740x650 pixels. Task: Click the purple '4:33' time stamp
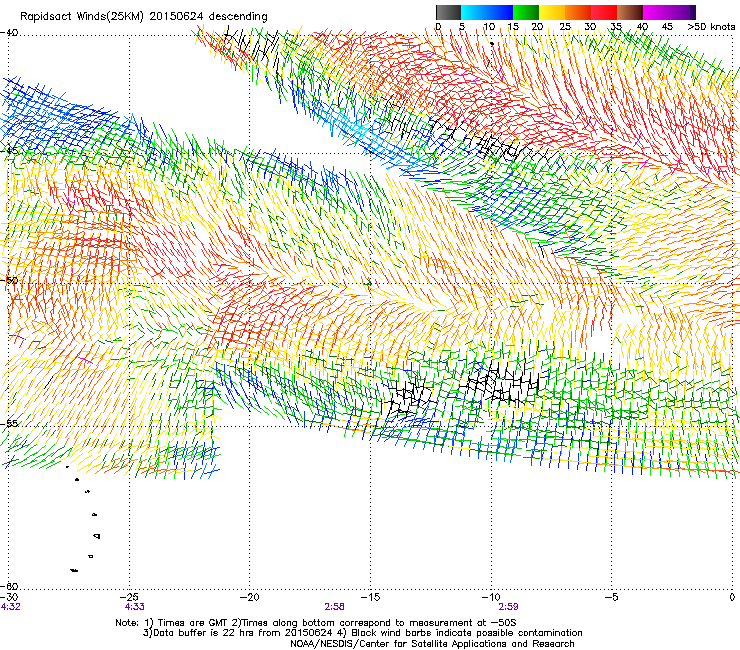135,607
